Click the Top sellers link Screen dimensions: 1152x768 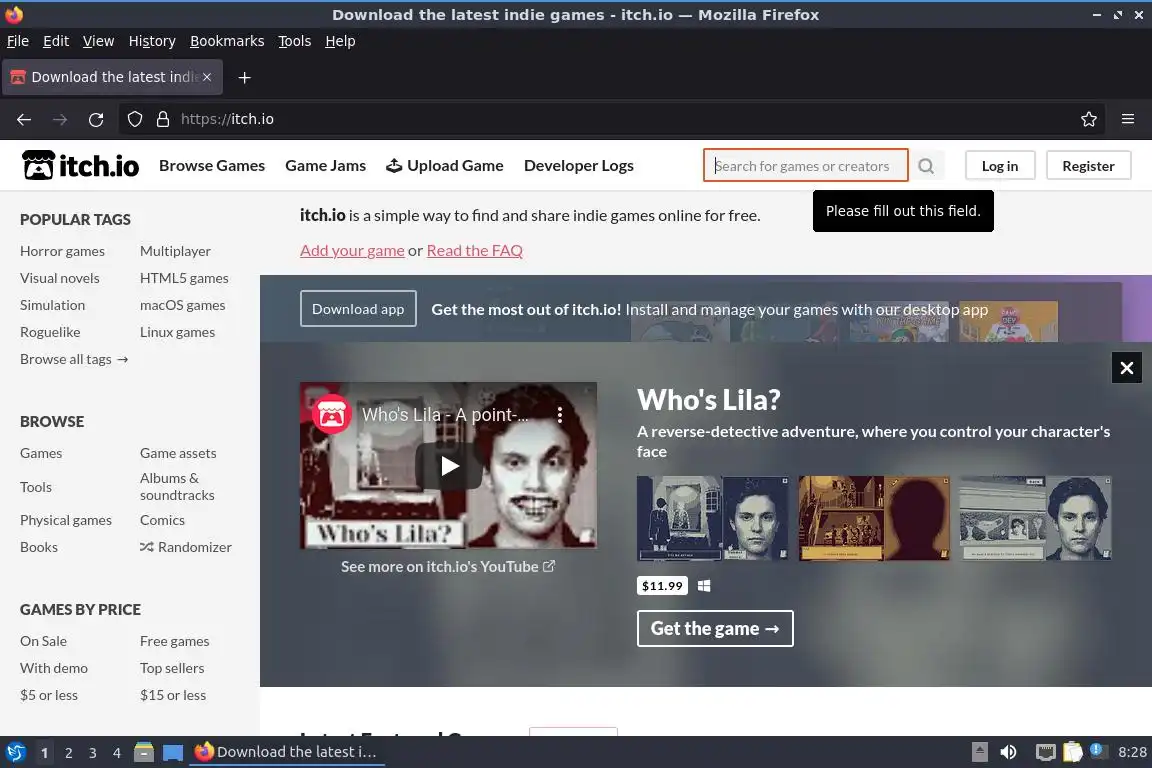pos(172,669)
